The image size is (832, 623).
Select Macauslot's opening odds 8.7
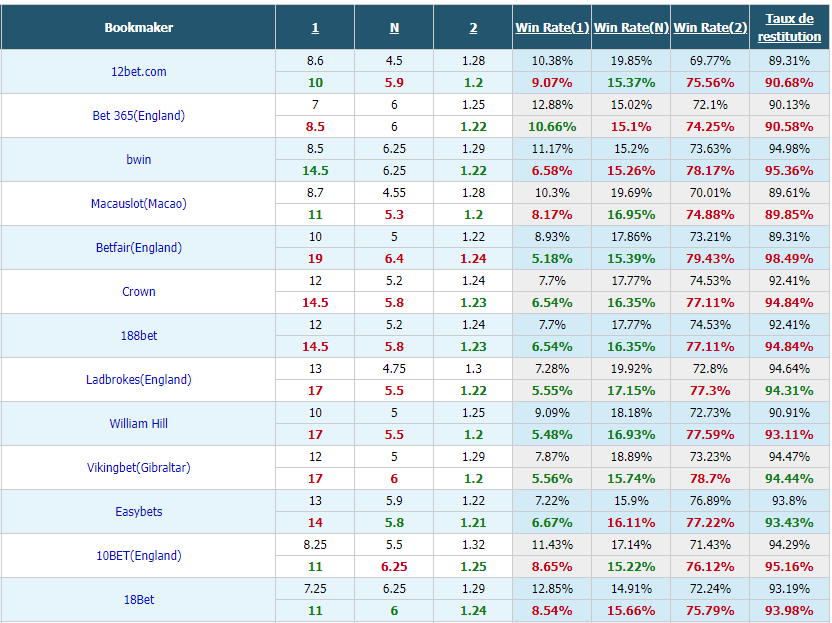click(315, 193)
